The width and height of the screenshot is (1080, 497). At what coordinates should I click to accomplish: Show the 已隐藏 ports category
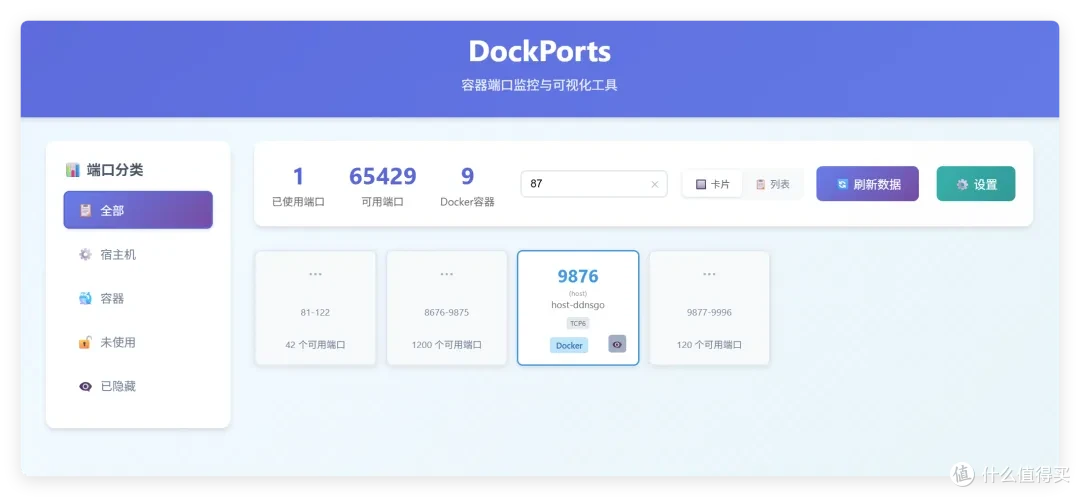138,386
